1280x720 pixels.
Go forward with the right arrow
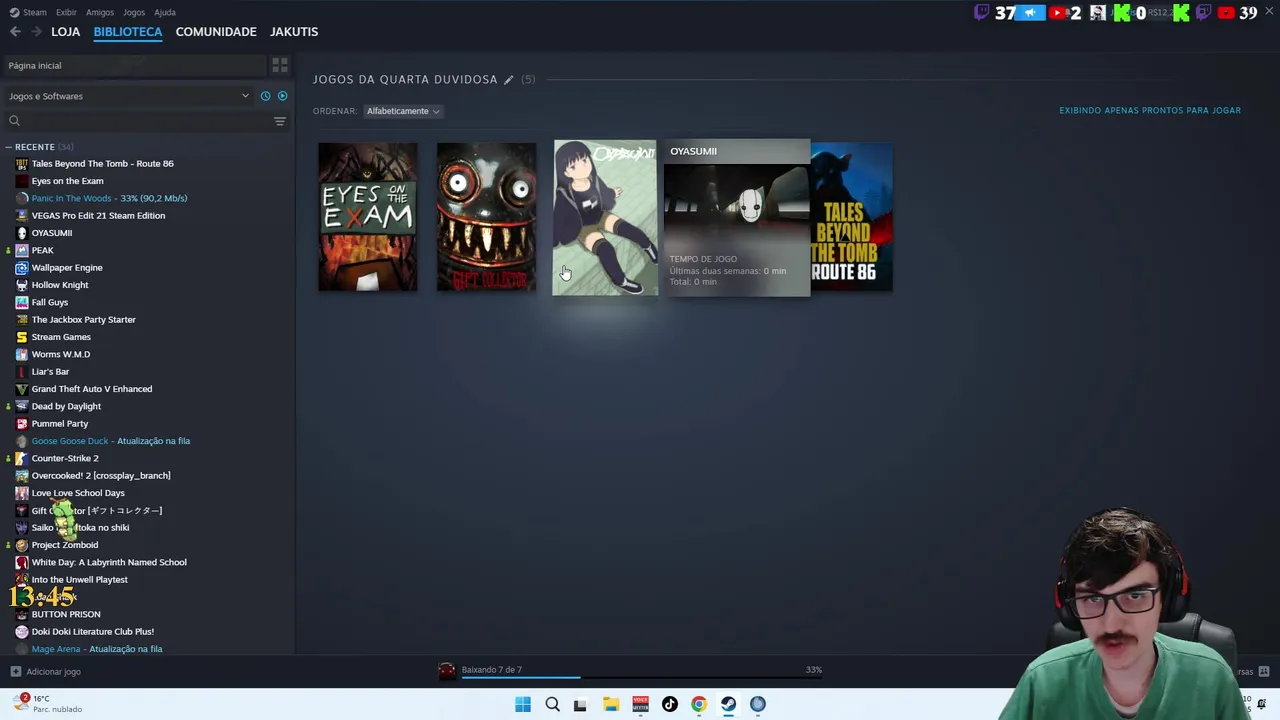[37, 32]
